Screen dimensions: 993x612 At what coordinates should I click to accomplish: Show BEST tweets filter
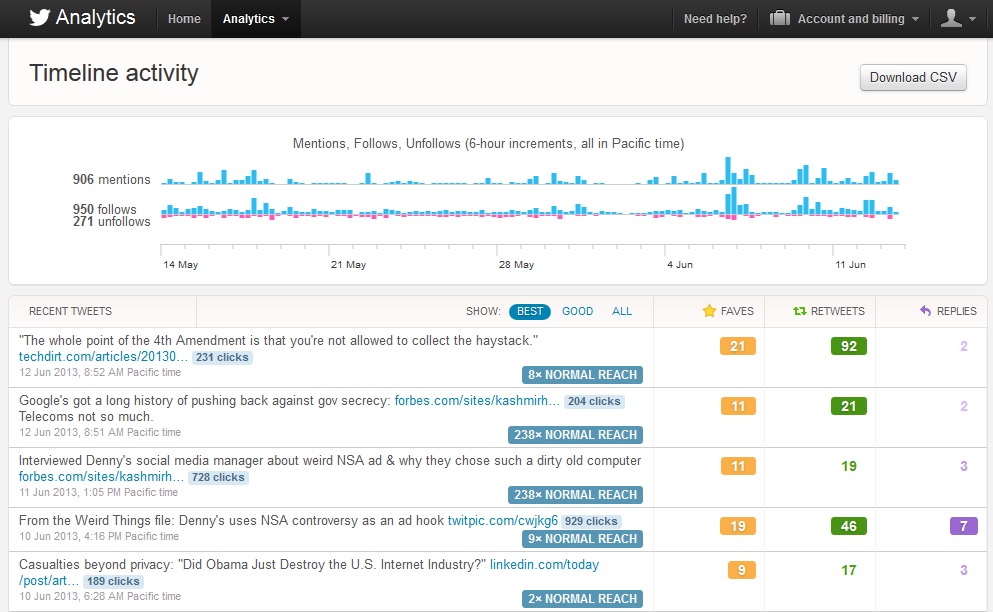530,311
